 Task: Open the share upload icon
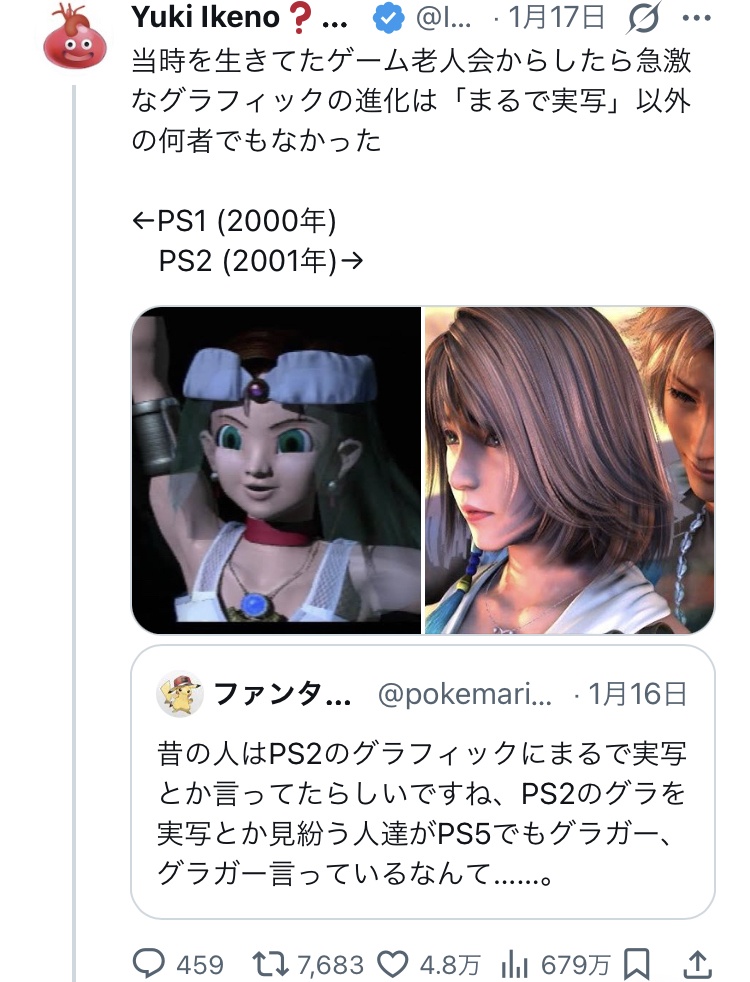coord(697,963)
